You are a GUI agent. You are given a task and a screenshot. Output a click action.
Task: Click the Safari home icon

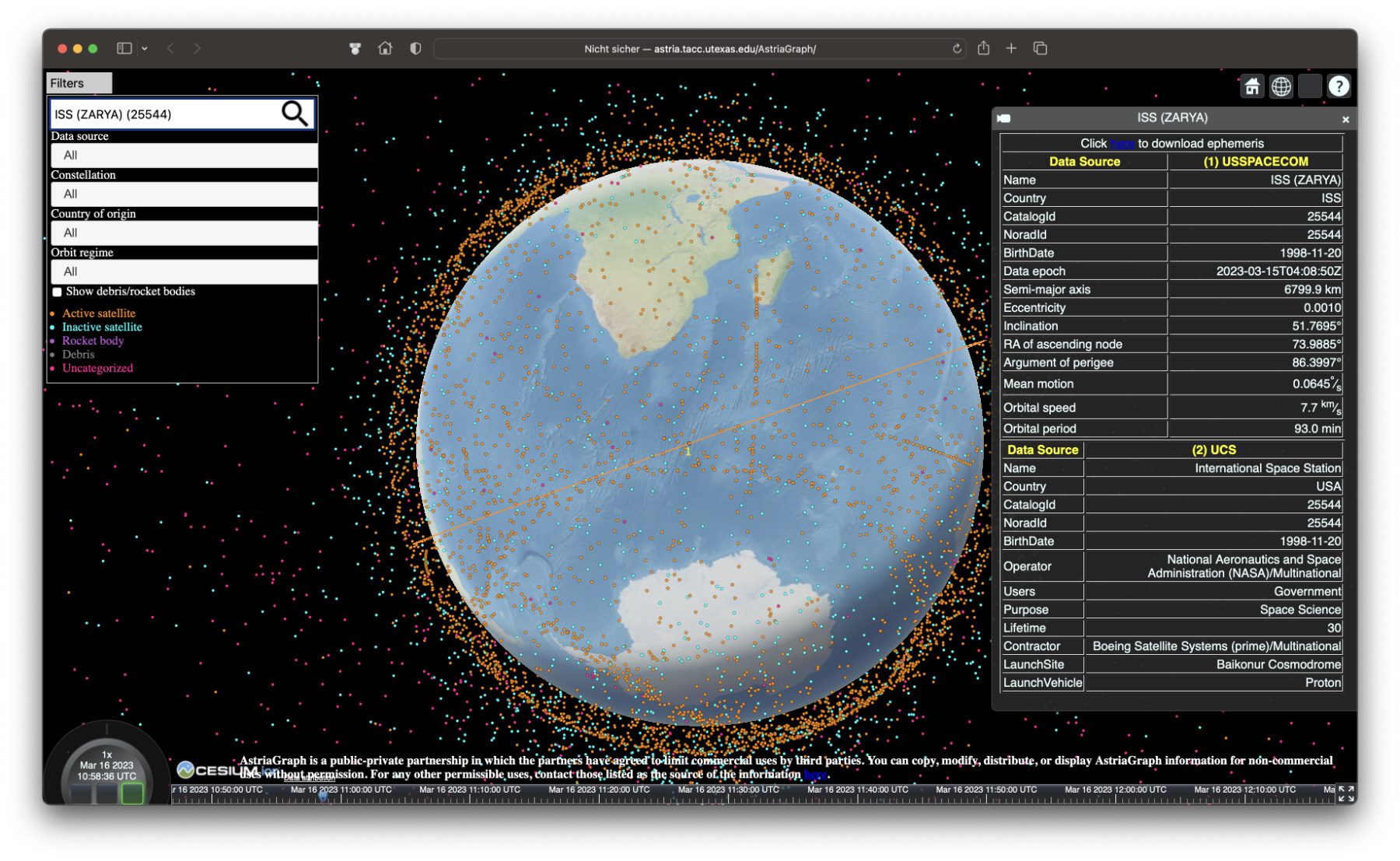coord(385,48)
